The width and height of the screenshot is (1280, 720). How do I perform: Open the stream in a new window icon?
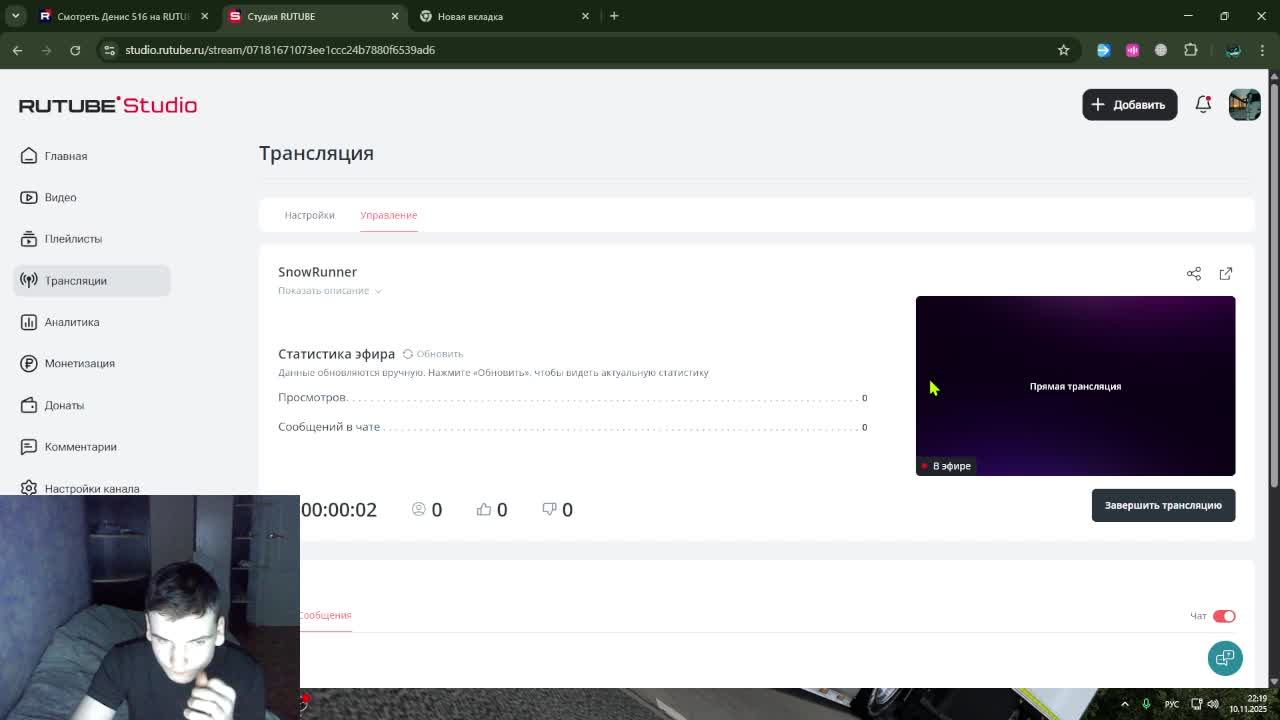[1226, 273]
